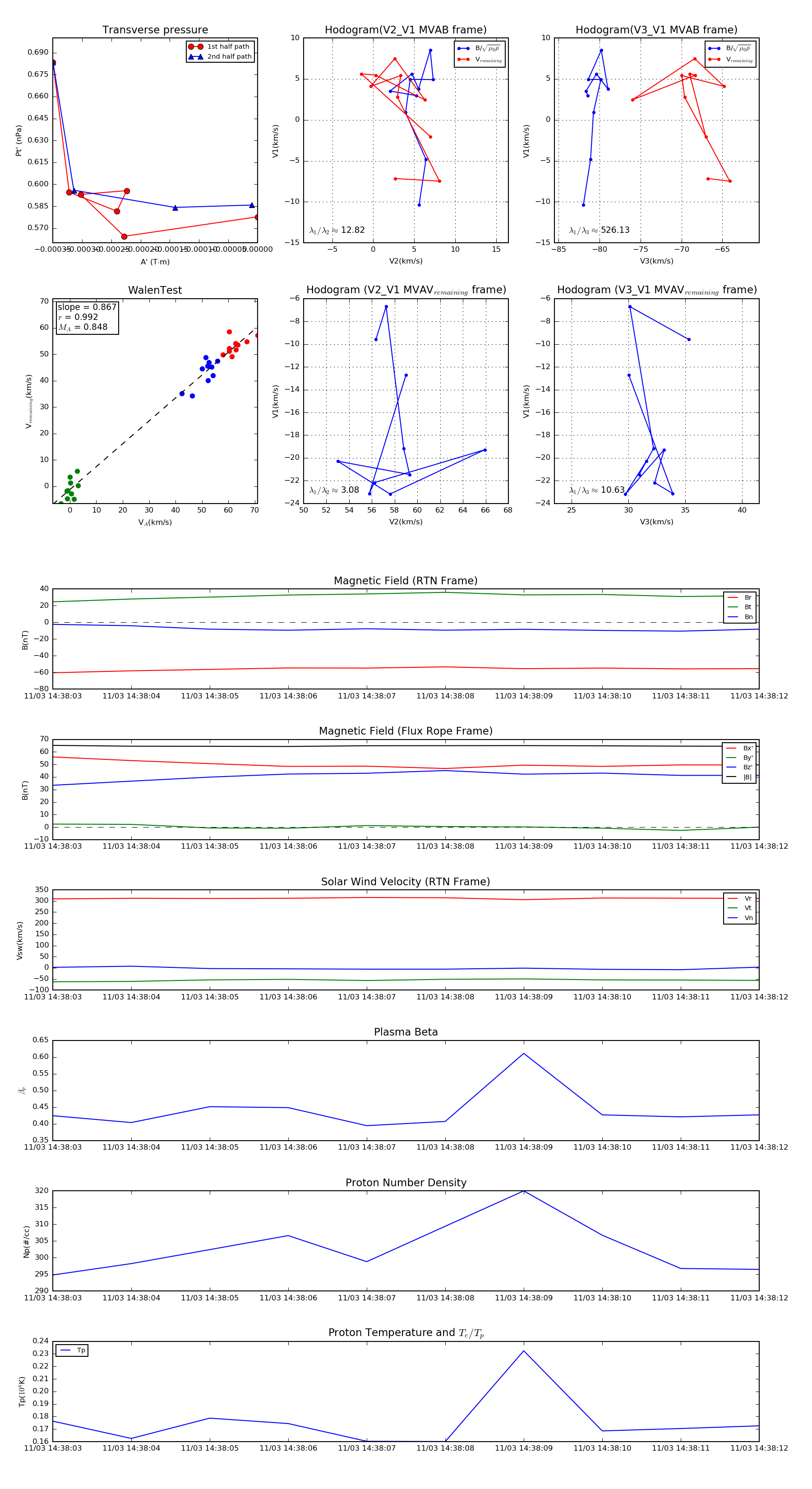Click the Proton Temperature curve peak
Viewport: 812px width, 1489px height.
click(x=524, y=1351)
